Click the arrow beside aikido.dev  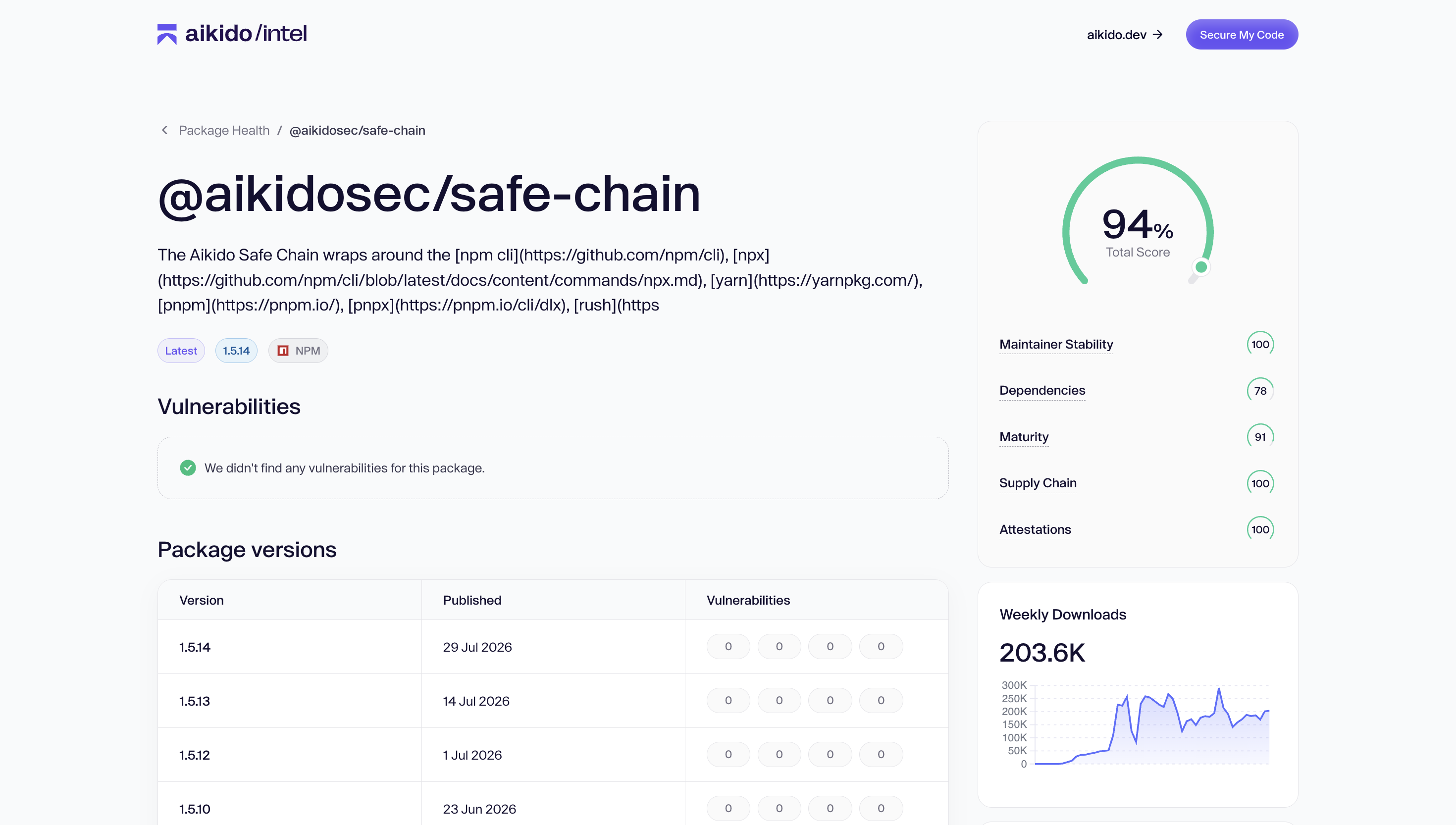point(1158,35)
